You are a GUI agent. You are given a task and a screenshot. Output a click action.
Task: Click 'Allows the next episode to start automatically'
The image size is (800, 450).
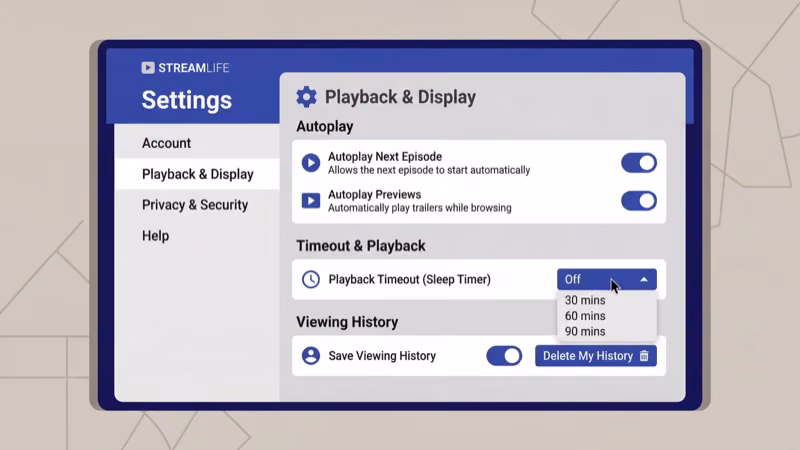pyautogui.click(x=429, y=170)
